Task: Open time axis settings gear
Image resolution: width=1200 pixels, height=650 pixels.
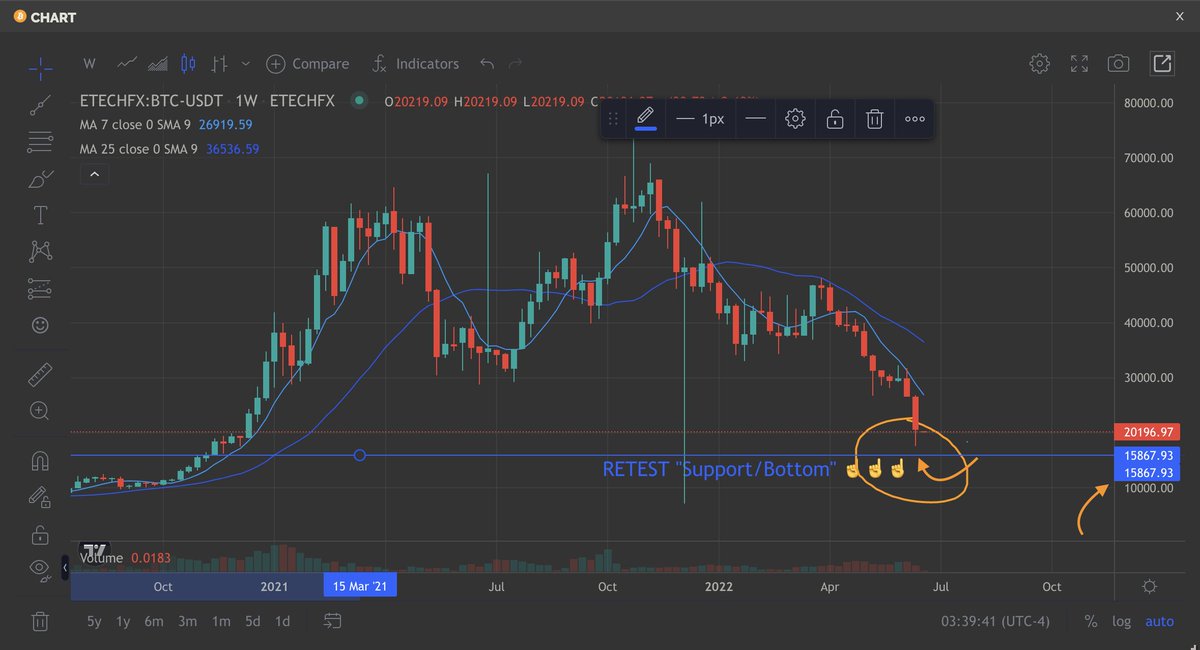Action: (x=1150, y=587)
